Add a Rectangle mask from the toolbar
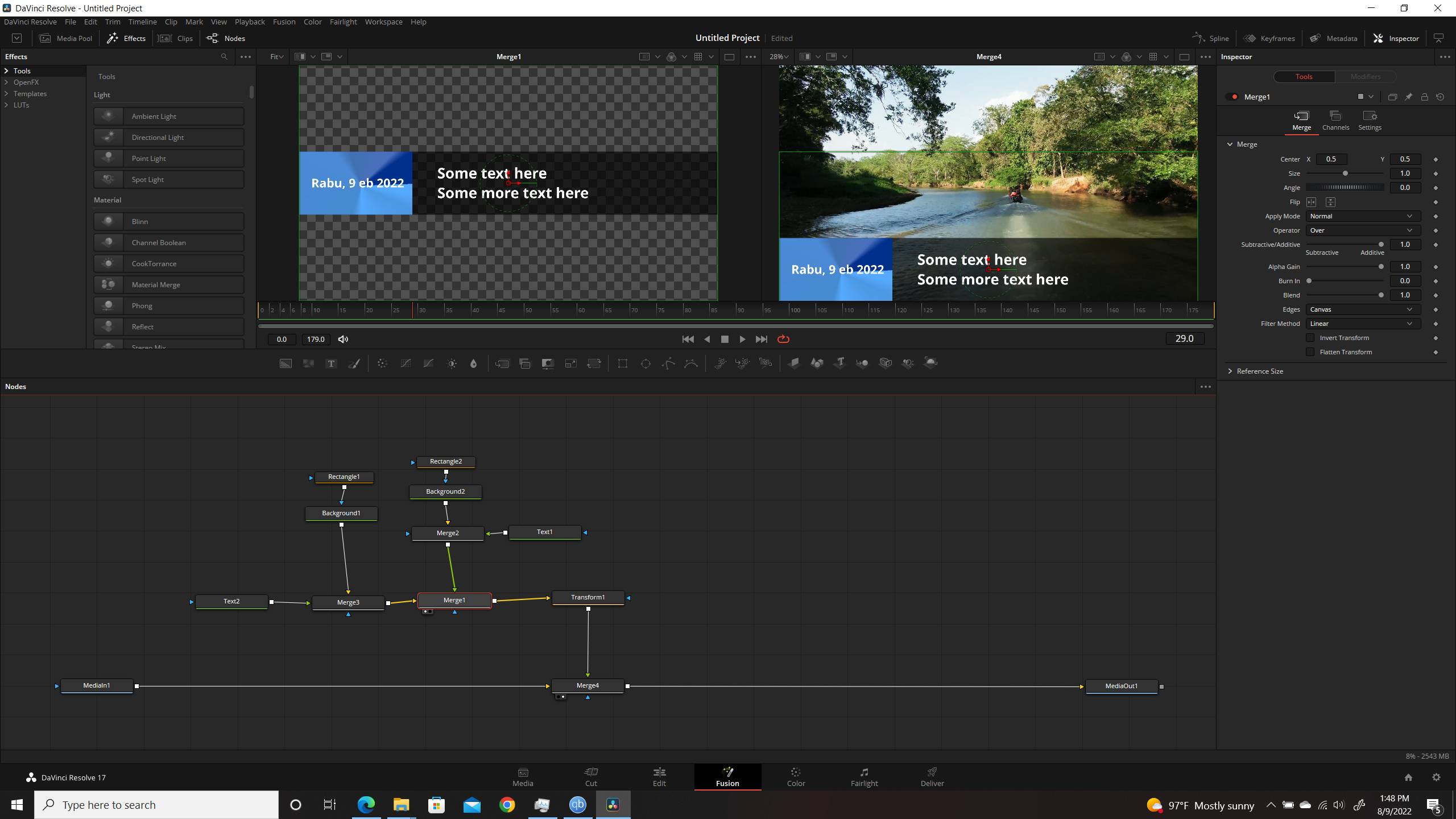Image resolution: width=1456 pixels, height=819 pixels. click(x=623, y=363)
